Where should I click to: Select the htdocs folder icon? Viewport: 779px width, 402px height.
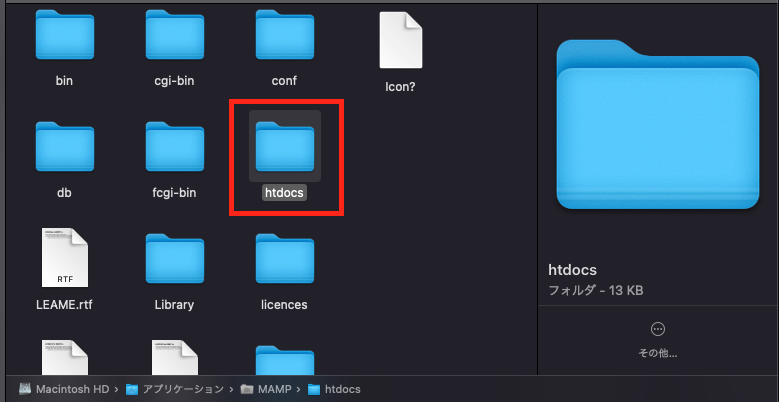pyautogui.click(x=285, y=147)
